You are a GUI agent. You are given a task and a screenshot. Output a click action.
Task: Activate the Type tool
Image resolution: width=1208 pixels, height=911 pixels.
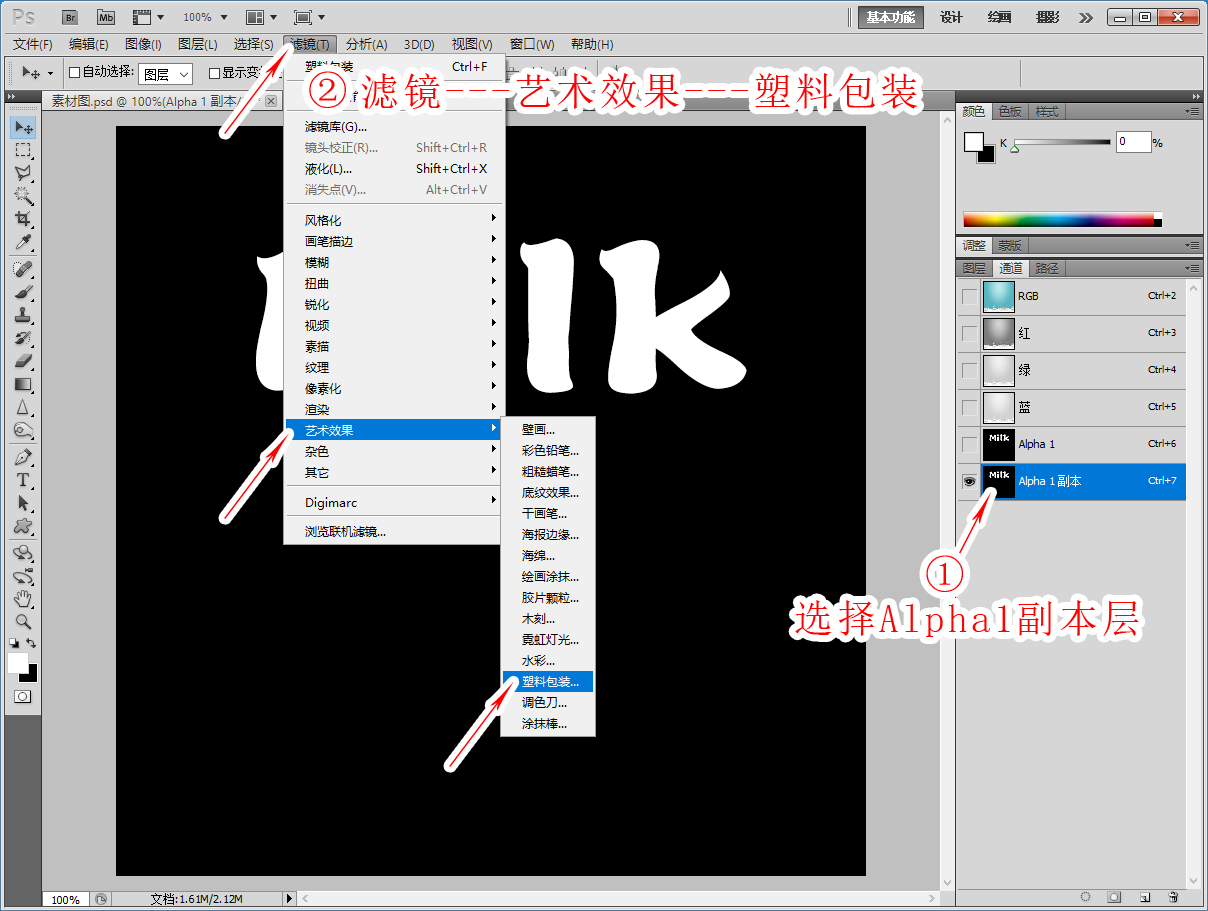(23, 480)
